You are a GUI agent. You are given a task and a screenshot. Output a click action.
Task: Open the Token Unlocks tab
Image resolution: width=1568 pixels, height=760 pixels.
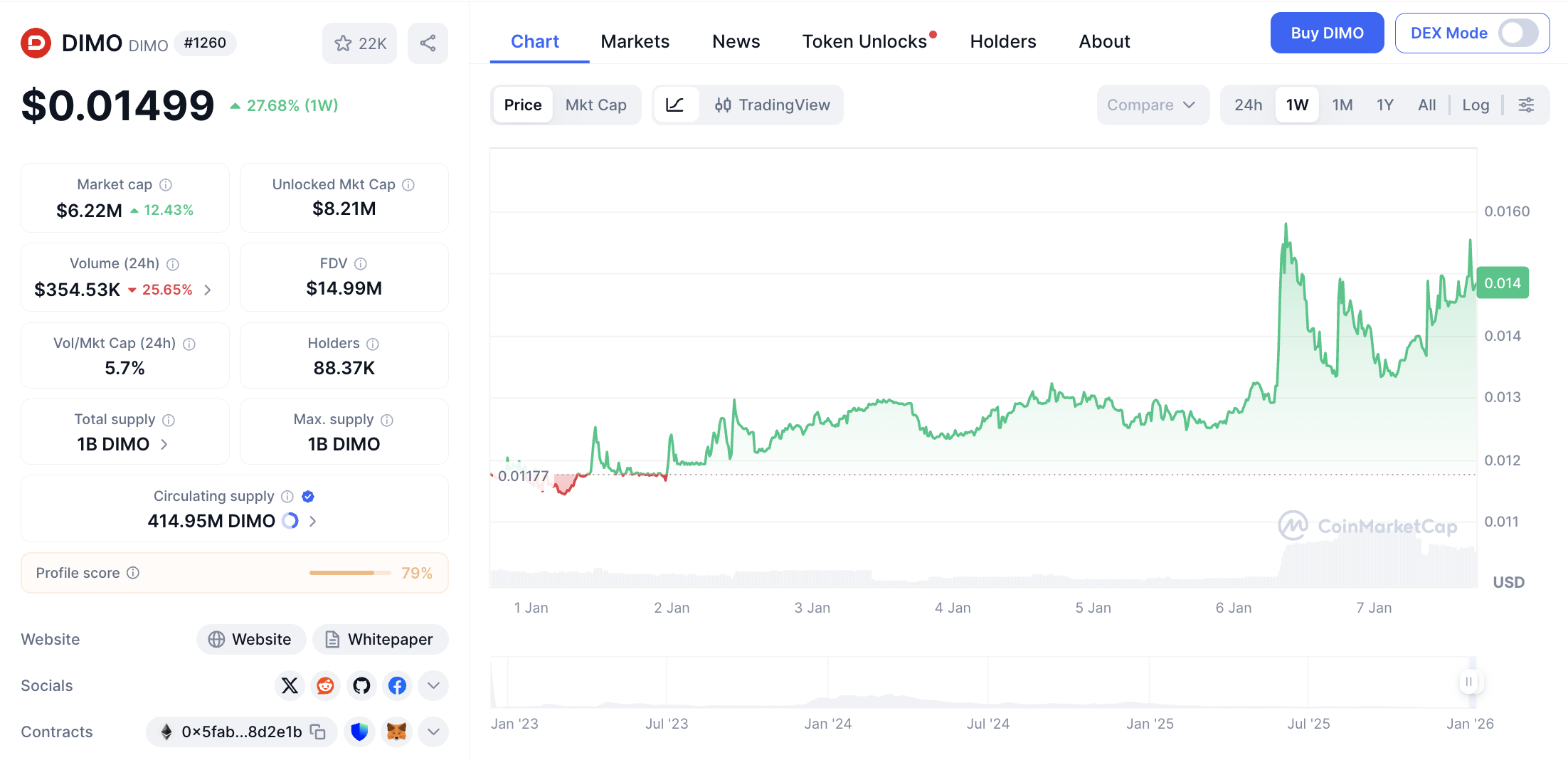[x=864, y=41]
